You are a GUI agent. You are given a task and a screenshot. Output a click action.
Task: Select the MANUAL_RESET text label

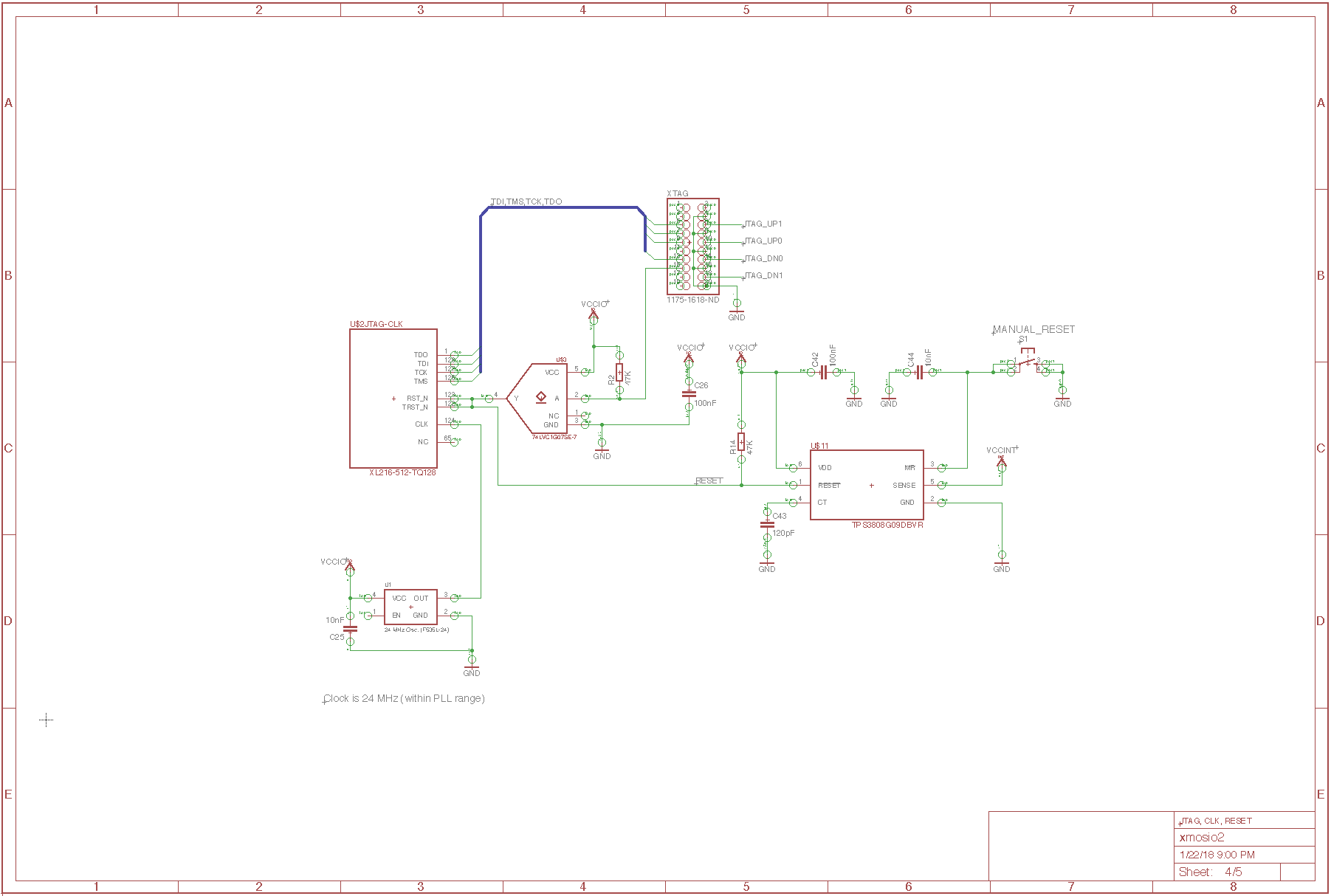(x=1033, y=329)
